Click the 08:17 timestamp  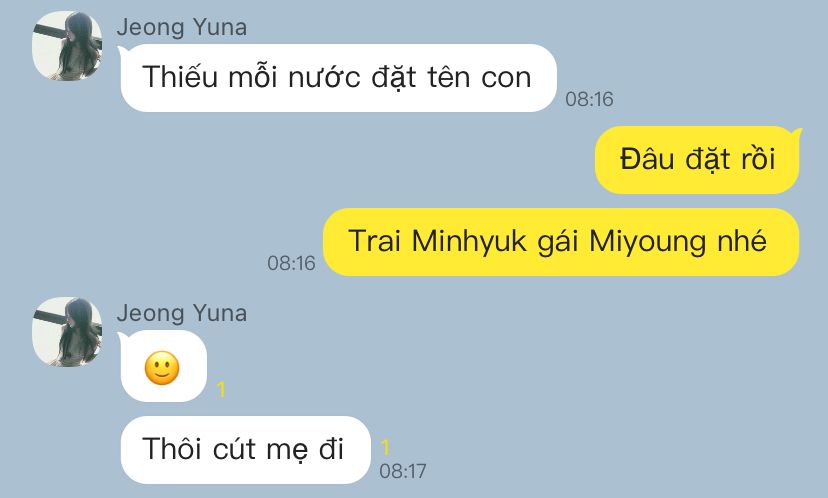click(403, 471)
